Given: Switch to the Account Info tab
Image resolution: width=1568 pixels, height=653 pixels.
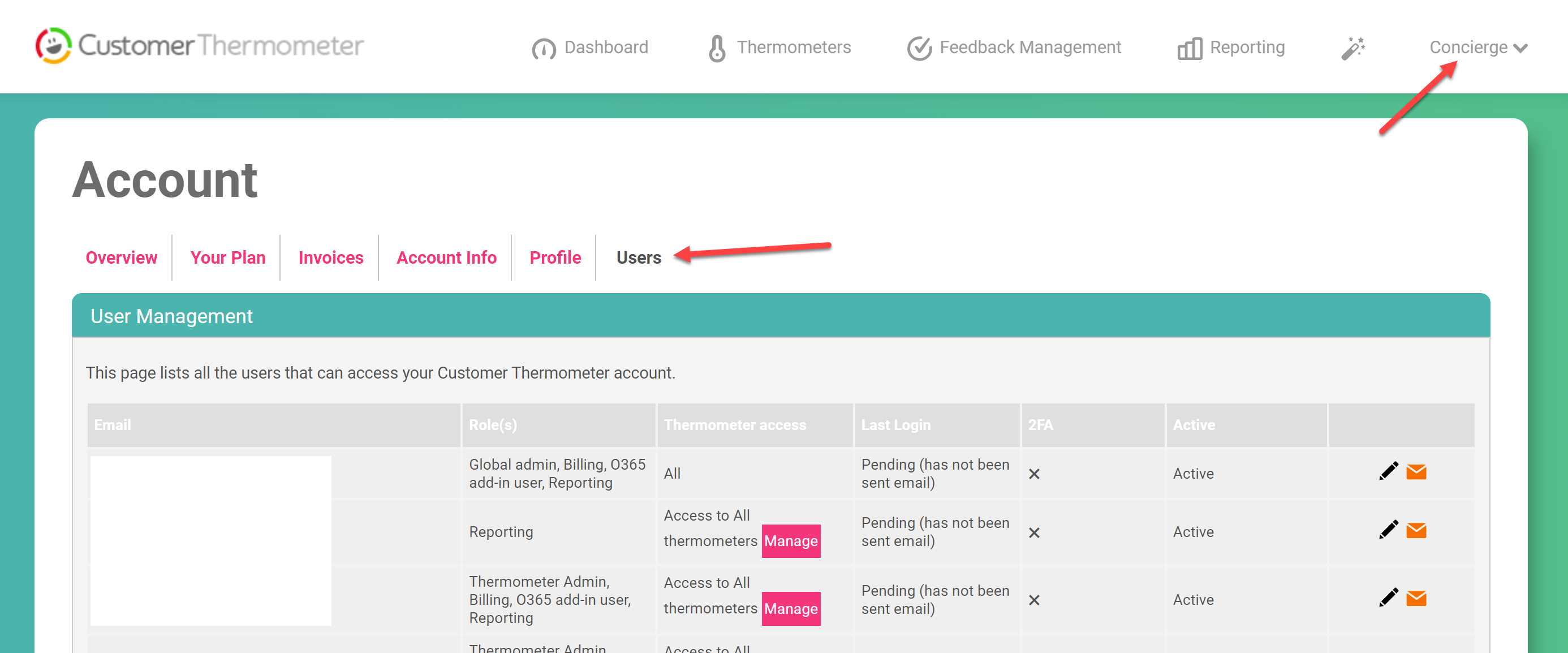Looking at the screenshot, I should pos(446,257).
